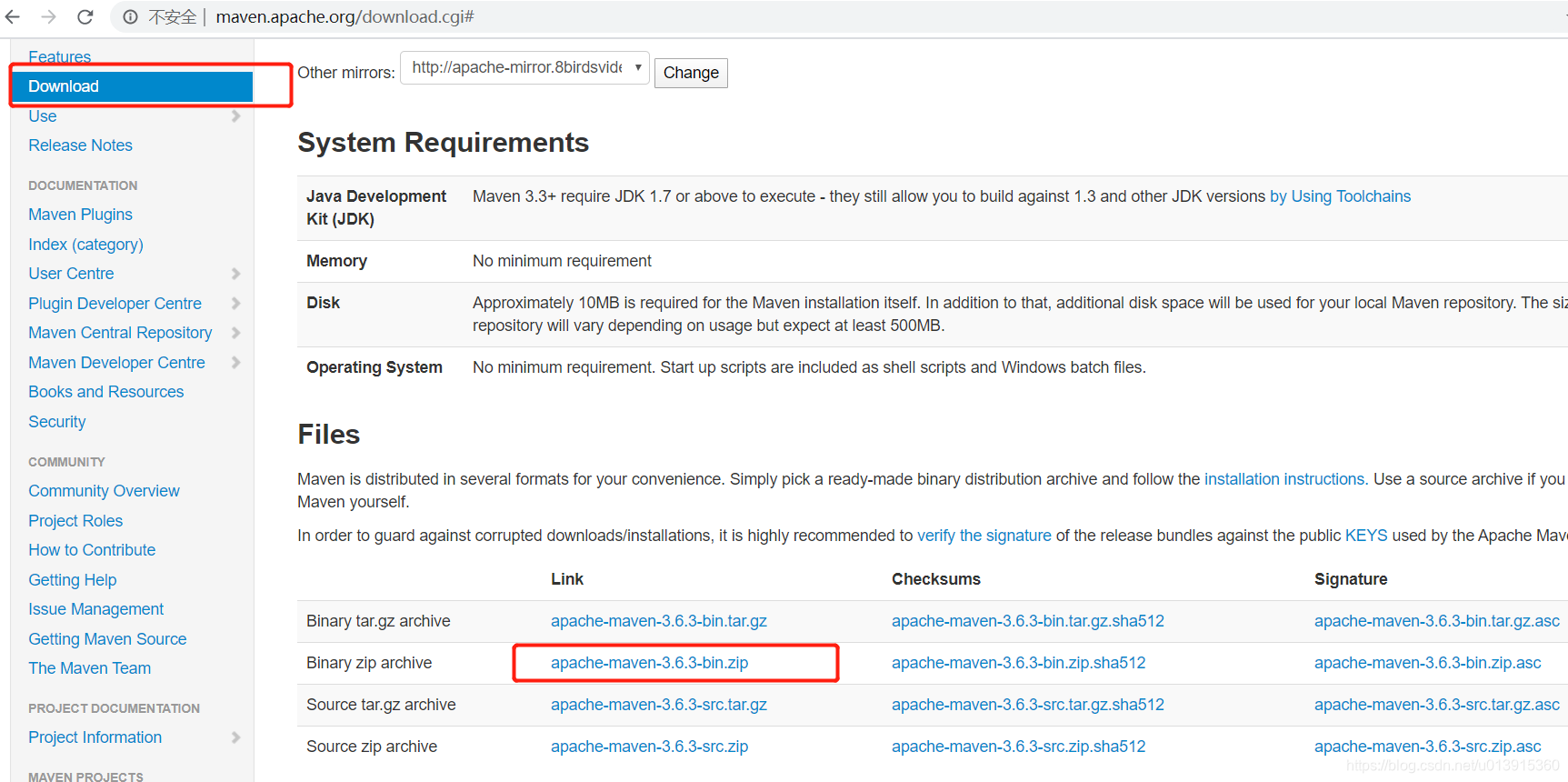Download apache-maven-3.6.3-src.tar.gz
Viewport: 1568px width, 782px height.
pyautogui.click(x=659, y=705)
